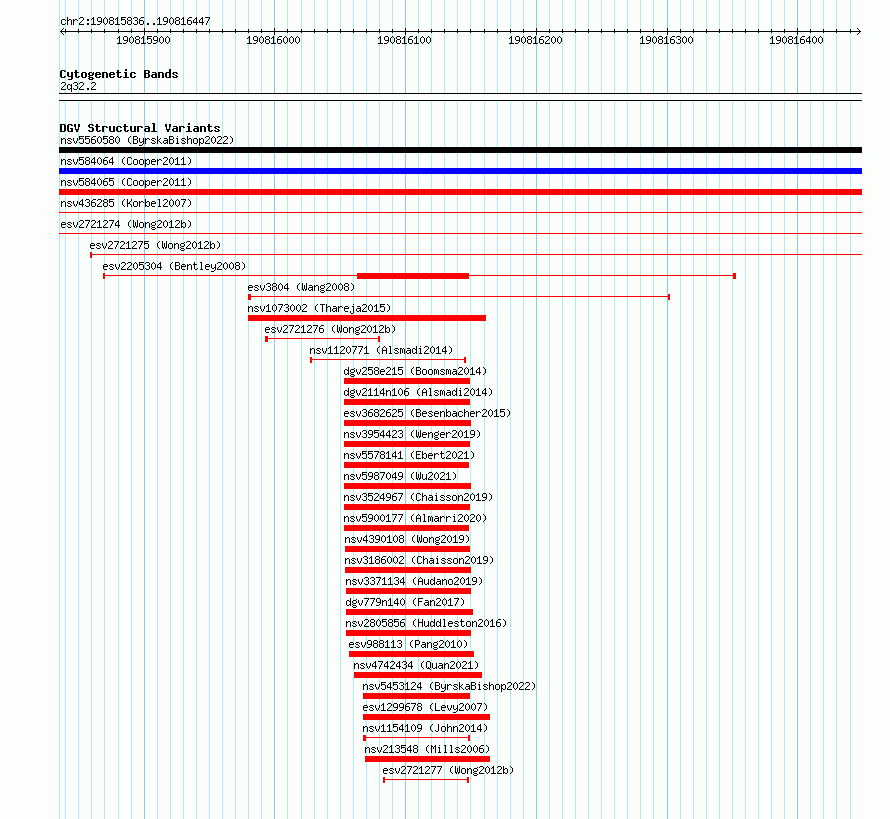
Task: Open dgv779n140 (Fan2017) label
Action: 405,602
